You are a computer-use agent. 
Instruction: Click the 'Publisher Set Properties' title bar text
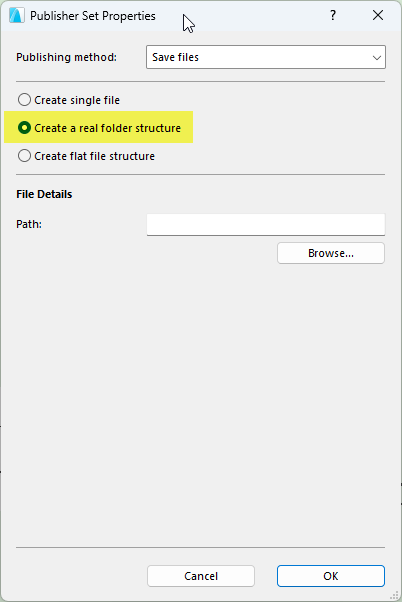coord(93,16)
